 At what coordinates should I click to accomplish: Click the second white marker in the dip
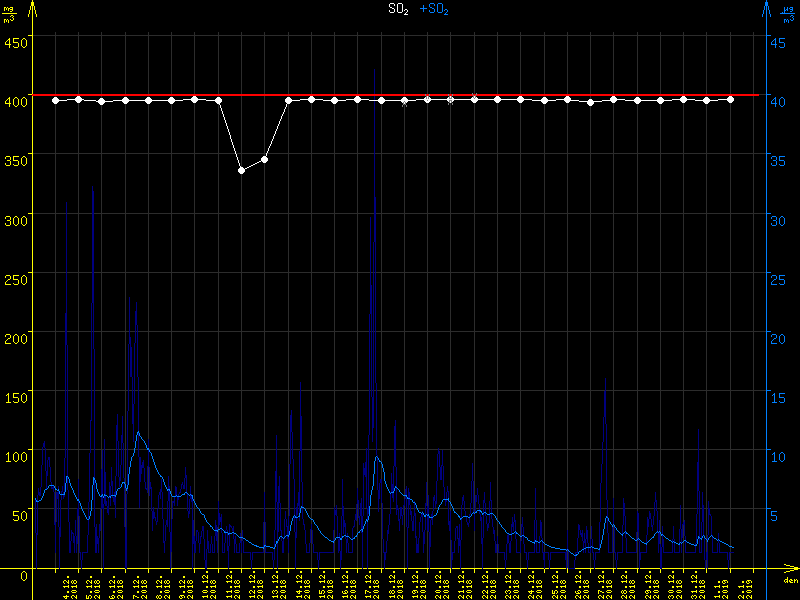265,159
